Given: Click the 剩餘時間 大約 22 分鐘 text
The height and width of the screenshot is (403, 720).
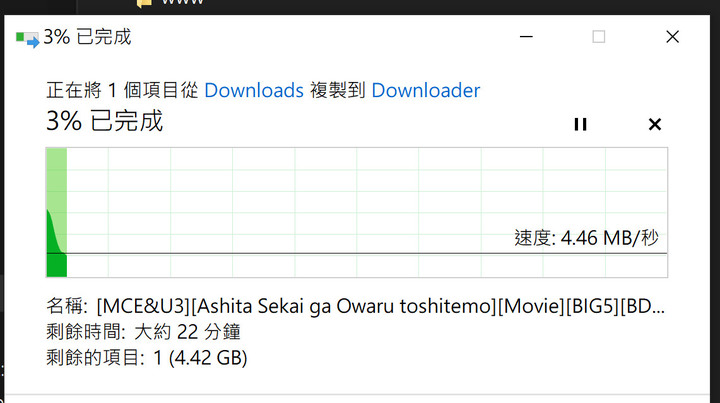Looking at the screenshot, I should pos(143,332).
